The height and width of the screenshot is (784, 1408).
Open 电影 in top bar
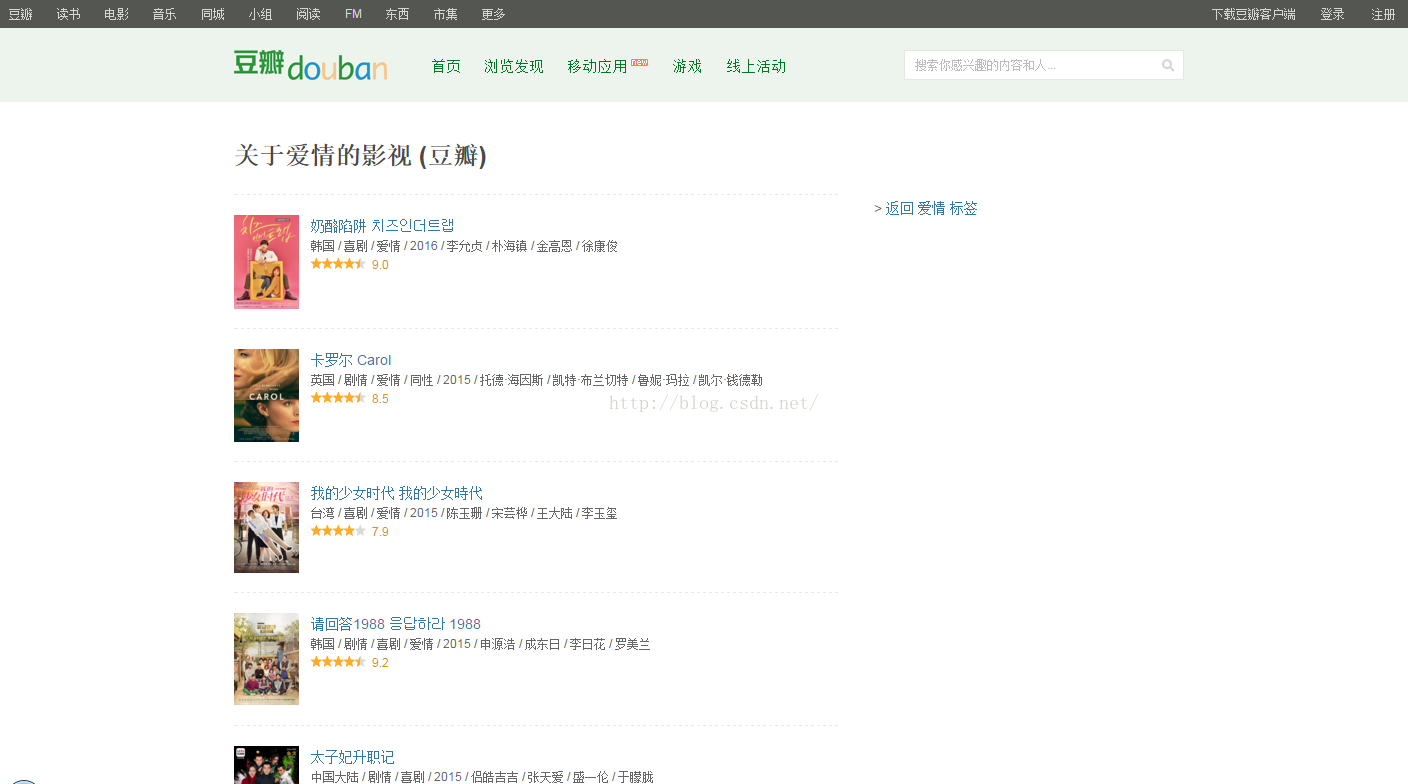point(116,14)
